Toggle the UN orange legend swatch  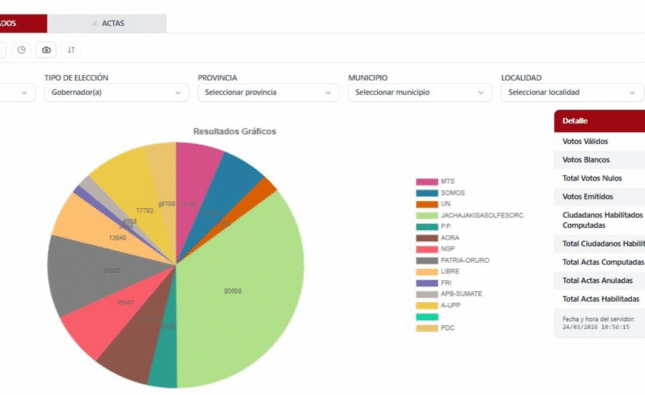pyautogui.click(x=427, y=204)
